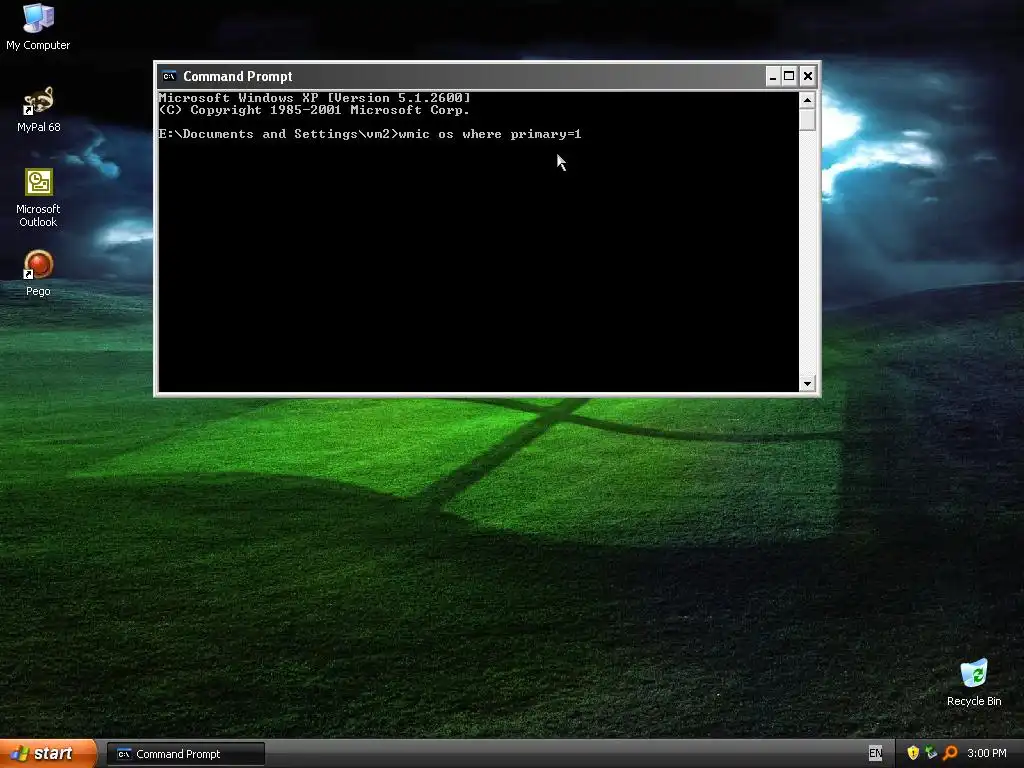Open the My Computer desktop icon
1024x768 pixels.
(x=38, y=27)
